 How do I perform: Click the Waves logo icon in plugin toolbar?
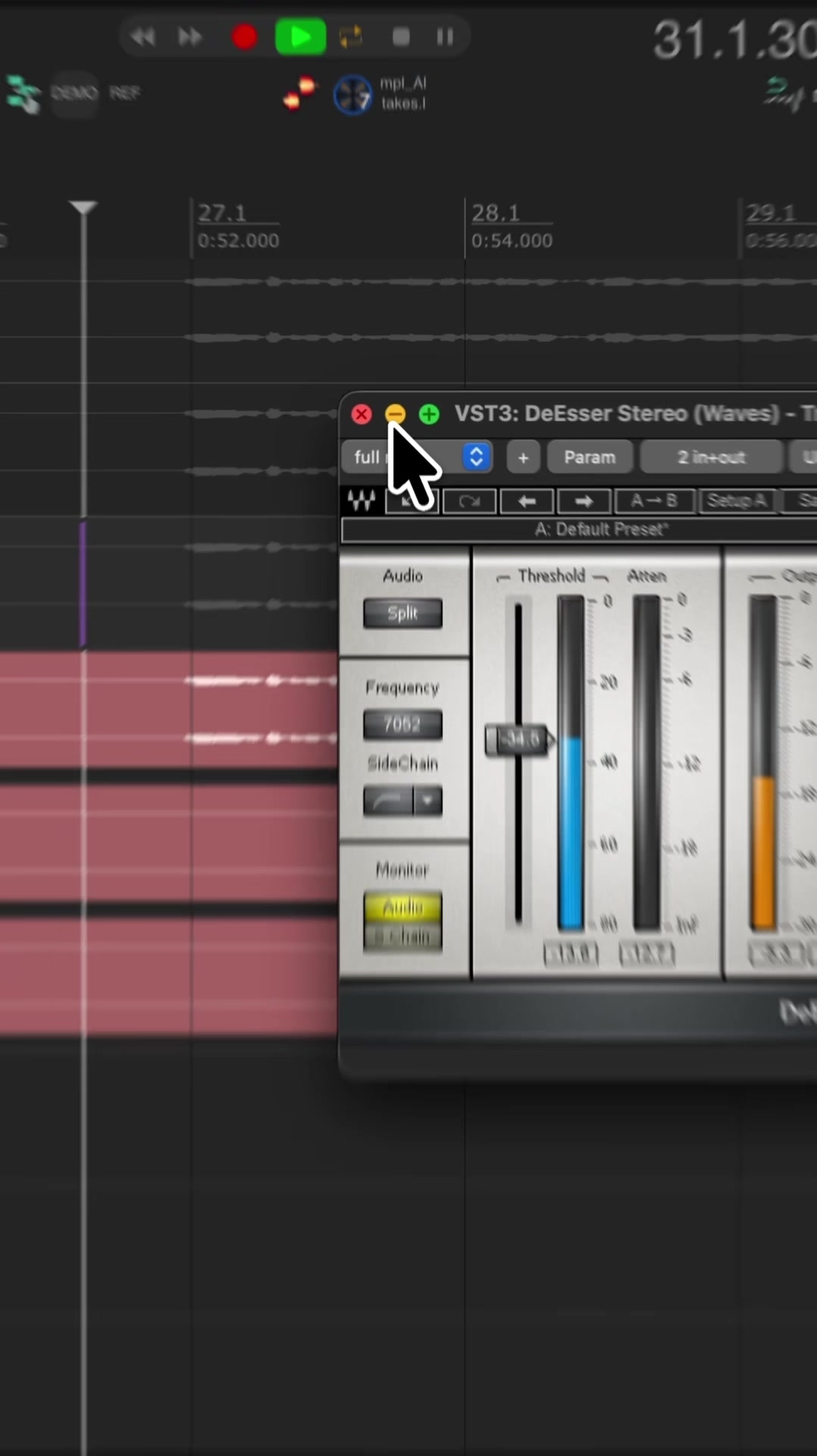(362, 500)
